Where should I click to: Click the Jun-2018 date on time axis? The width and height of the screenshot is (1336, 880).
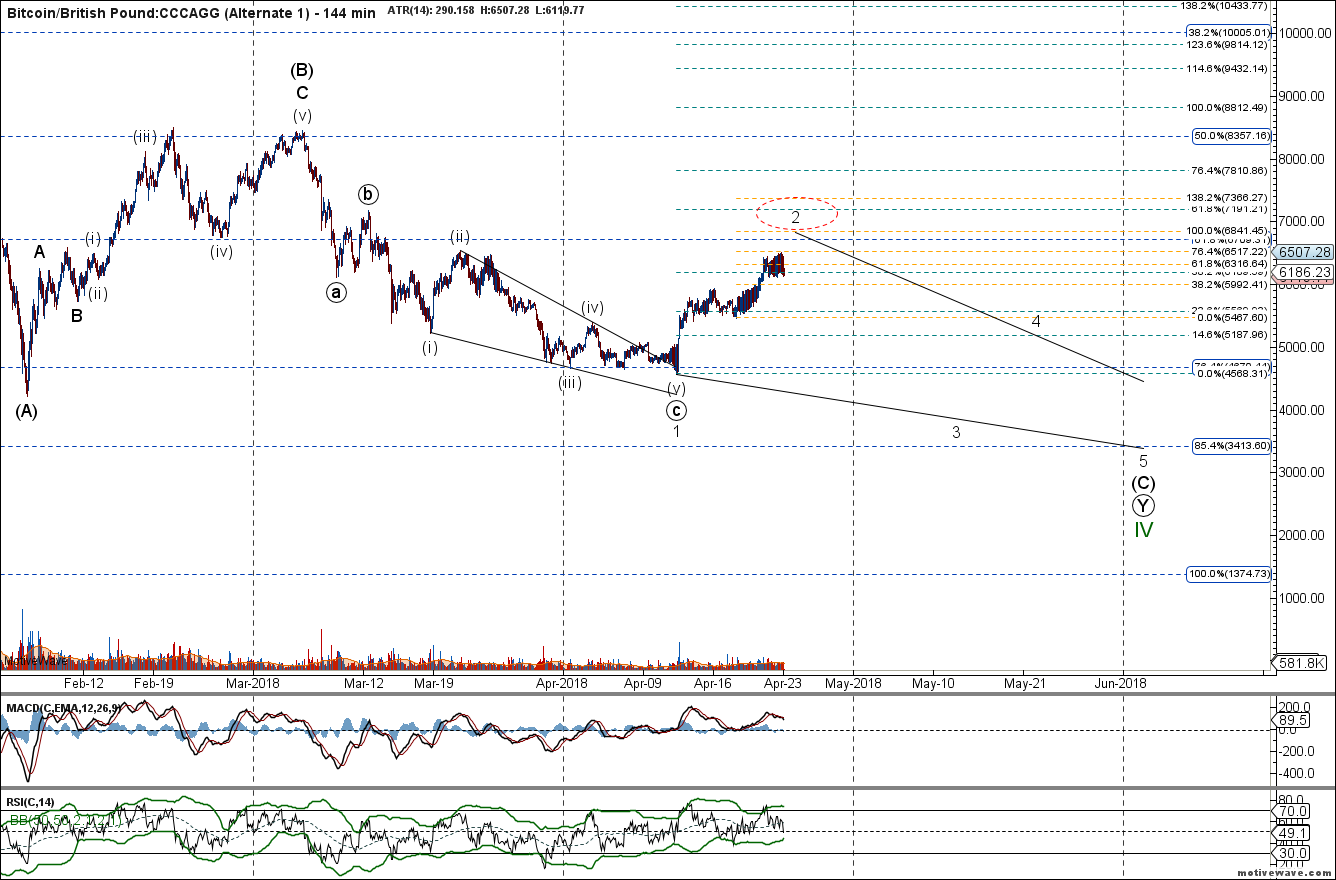[x=1121, y=684]
